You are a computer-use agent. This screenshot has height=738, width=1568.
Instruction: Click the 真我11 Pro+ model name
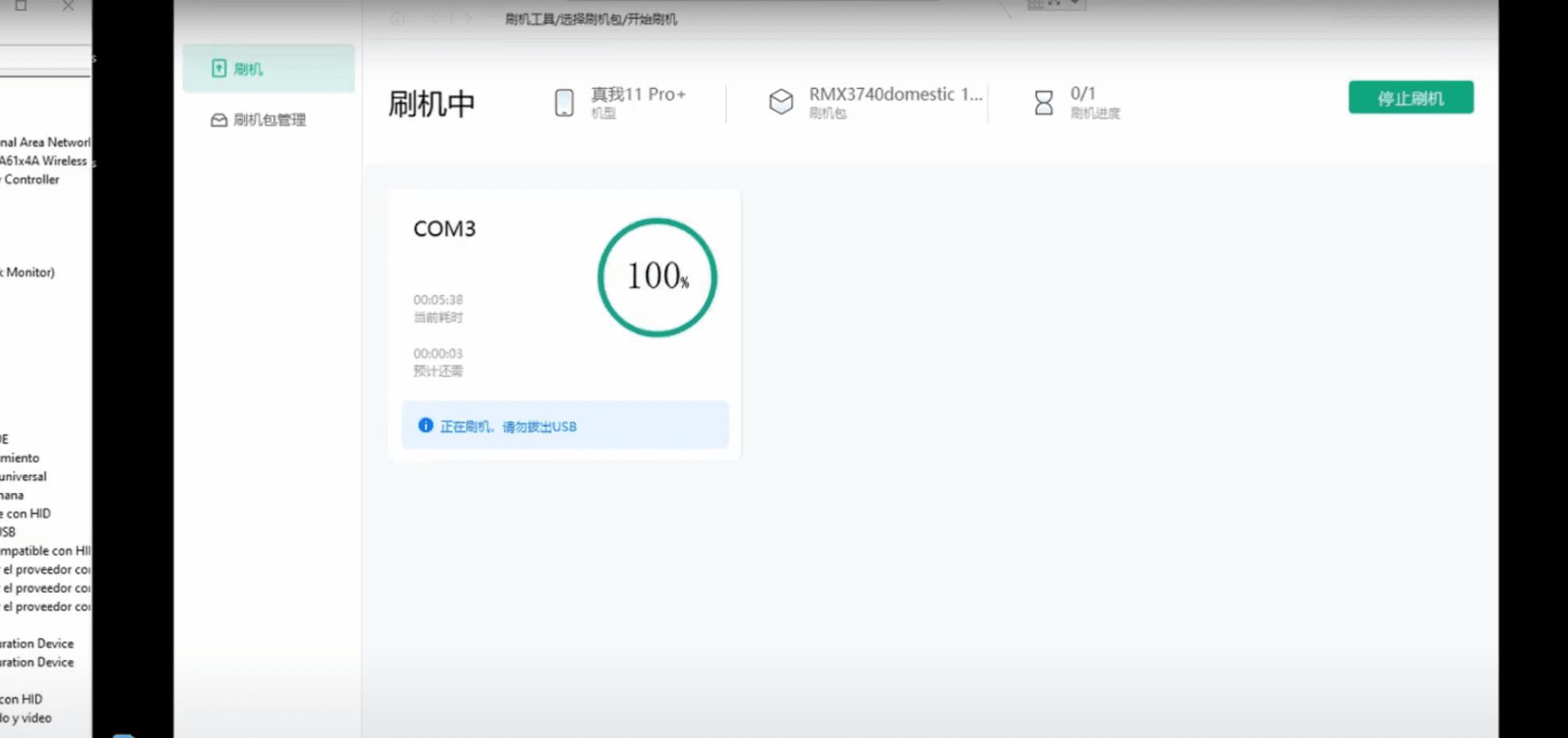click(638, 94)
